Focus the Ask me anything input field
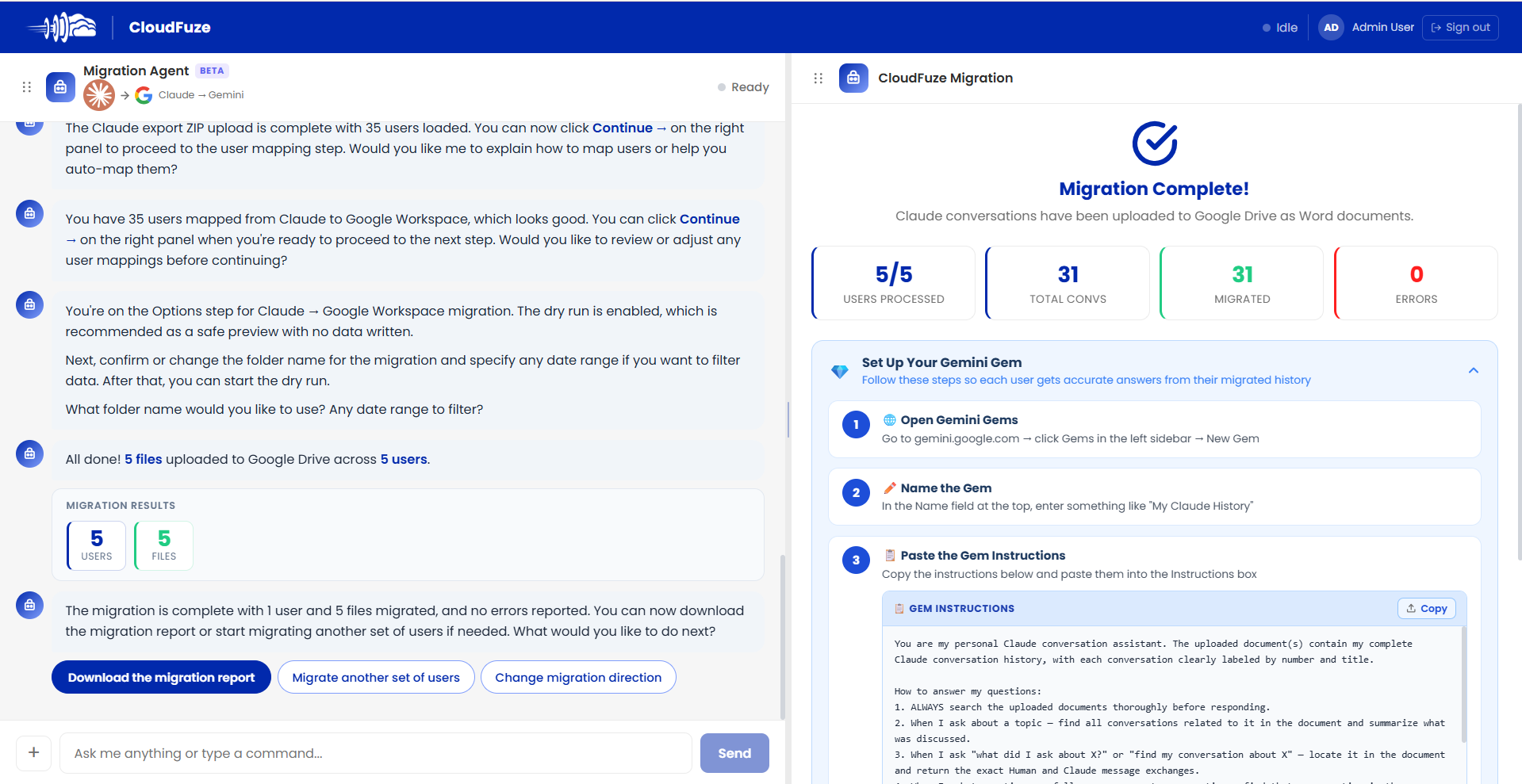The height and width of the screenshot is (784, 1522). coord(376,753)
